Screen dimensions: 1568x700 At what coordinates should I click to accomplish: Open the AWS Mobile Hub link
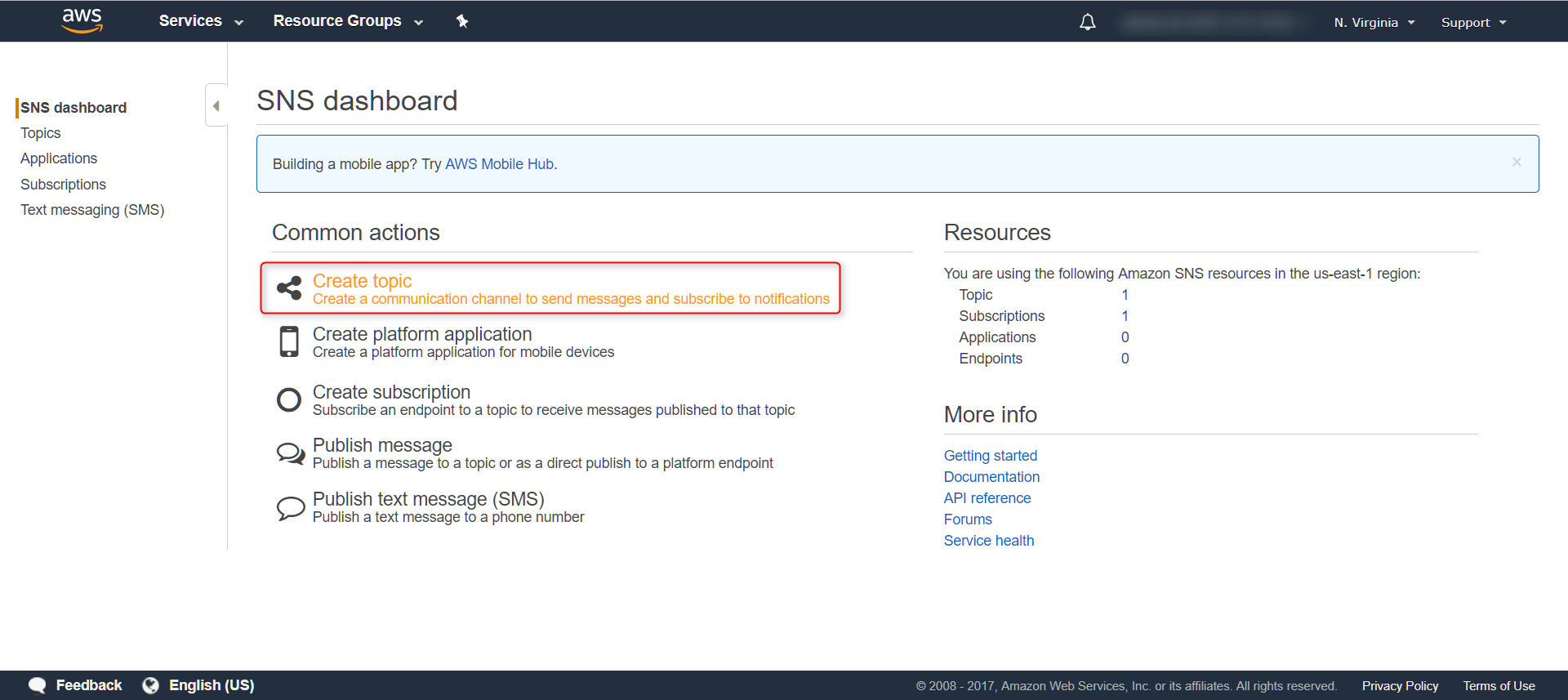pyautogui.click(x=499, y=164)
